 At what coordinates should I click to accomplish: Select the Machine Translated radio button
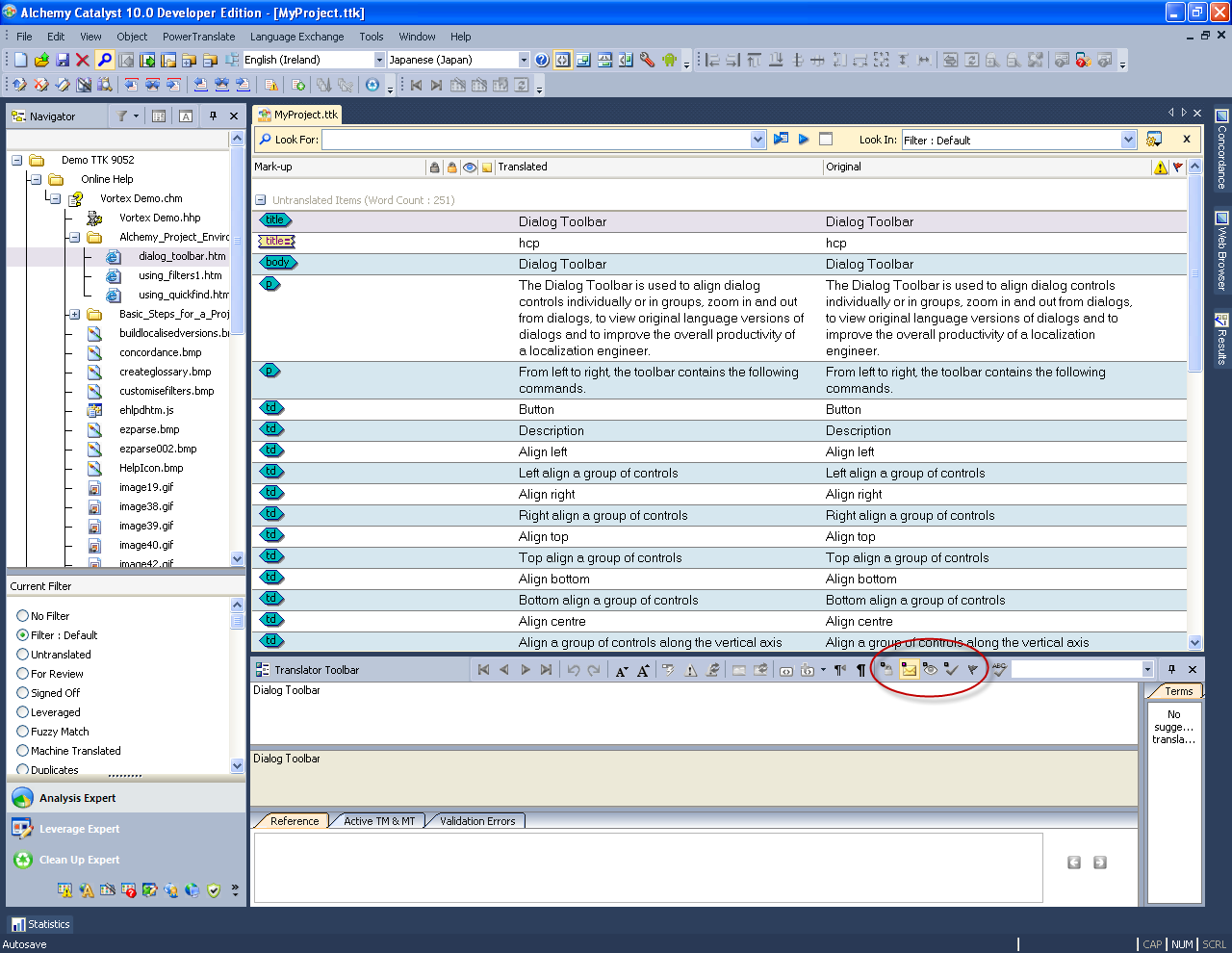pyautogui.click(x=23, y=751)
